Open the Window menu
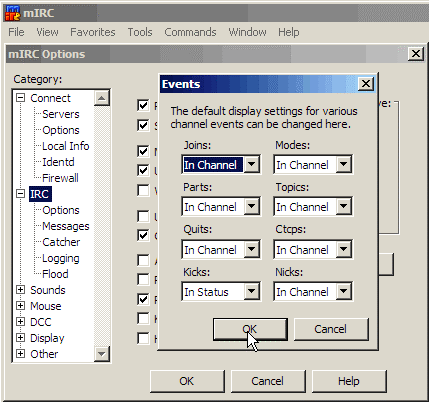The image size is (429, 402). tap(247, 32)
